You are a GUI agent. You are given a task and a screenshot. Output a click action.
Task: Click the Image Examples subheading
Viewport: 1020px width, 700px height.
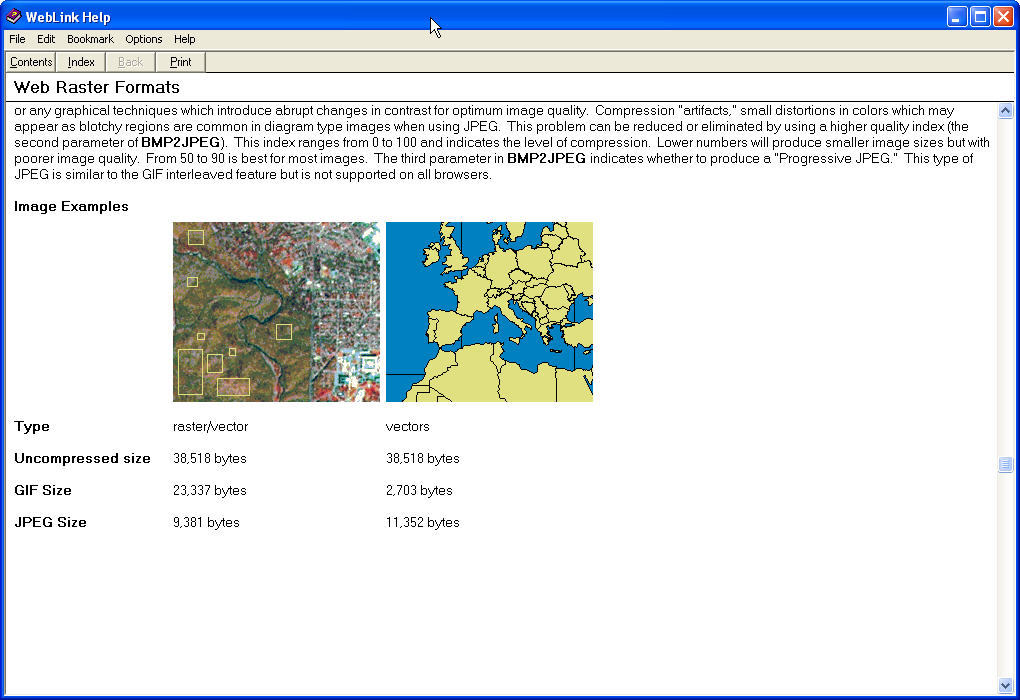pyautogui.click(x=71, y=206)
